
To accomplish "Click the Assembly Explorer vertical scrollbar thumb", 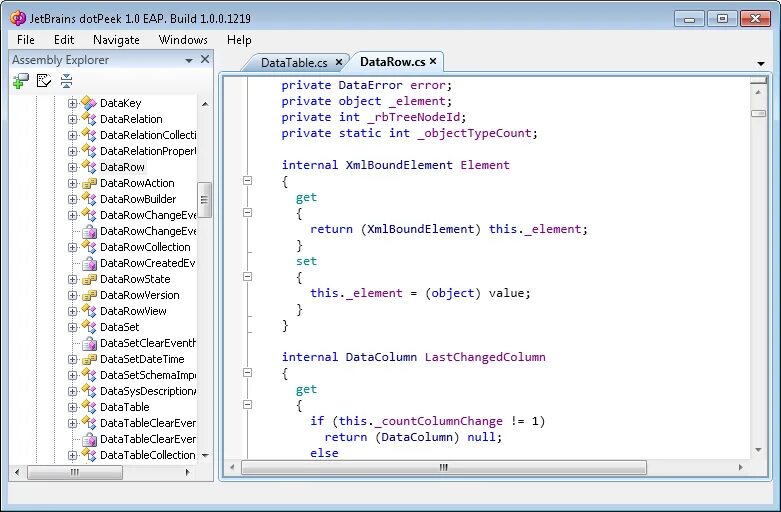I will [x=204, y=200].
